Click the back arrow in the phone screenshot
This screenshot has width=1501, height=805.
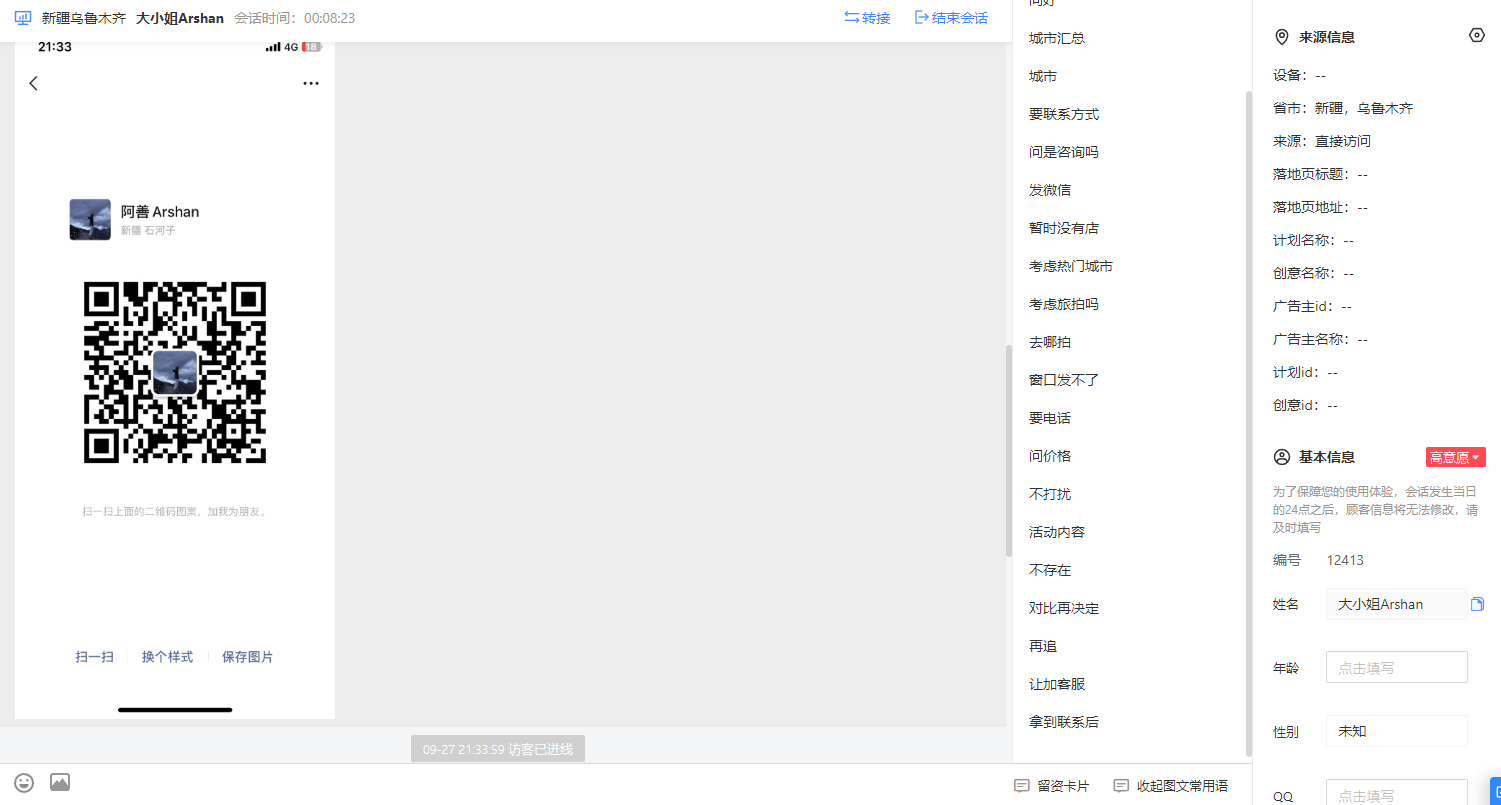[x=34, y=83]
